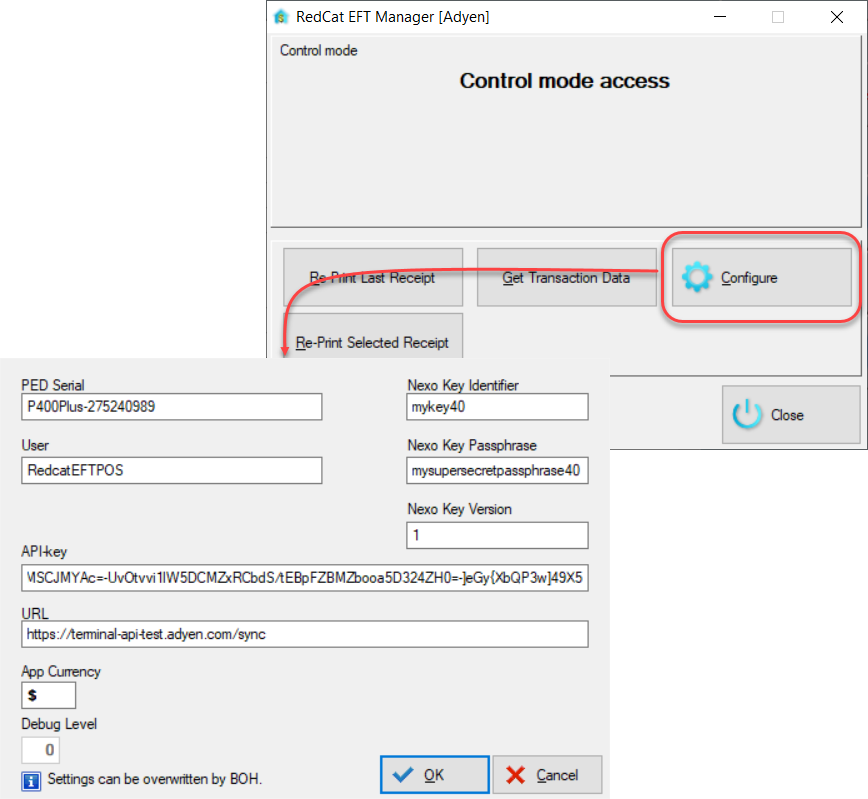Click the URL field with the Adyen address

tap(304, 634)
